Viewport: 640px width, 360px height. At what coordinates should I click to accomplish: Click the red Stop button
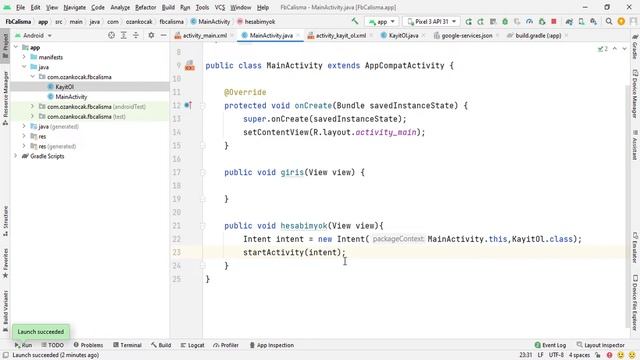pyautogui.click(x=554, y=22)
